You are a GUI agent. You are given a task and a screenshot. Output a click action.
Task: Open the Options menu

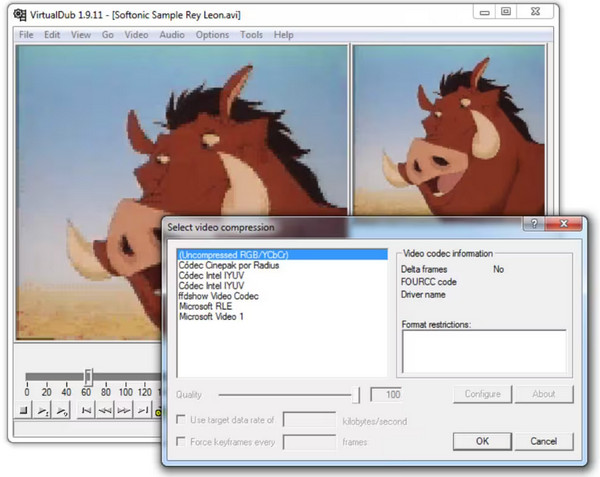click(212, 35)
